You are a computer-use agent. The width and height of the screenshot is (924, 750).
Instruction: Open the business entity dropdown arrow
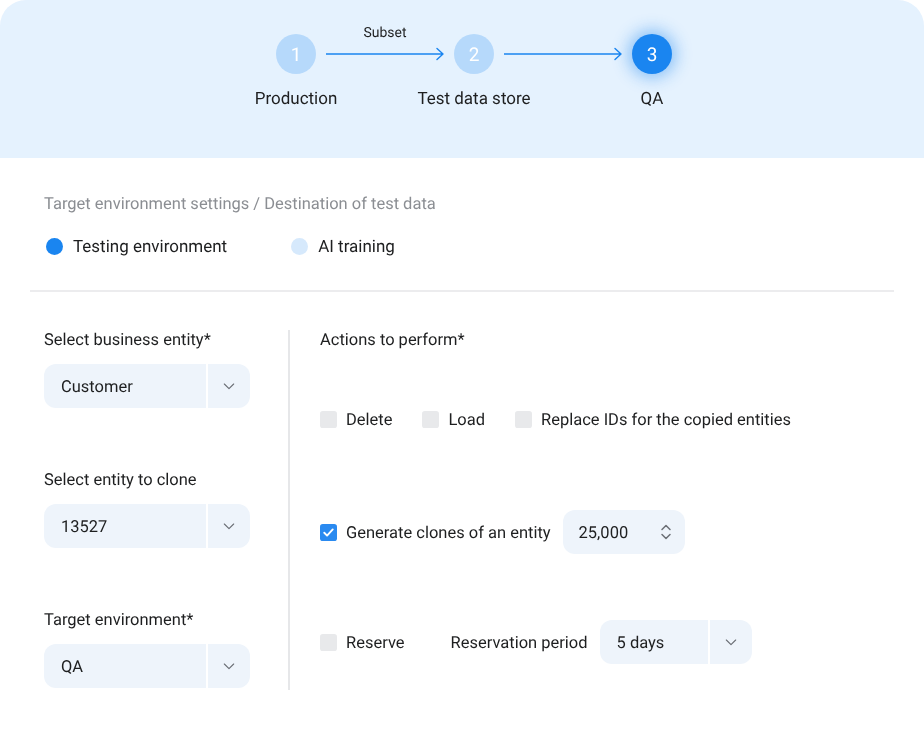(229, 386)
